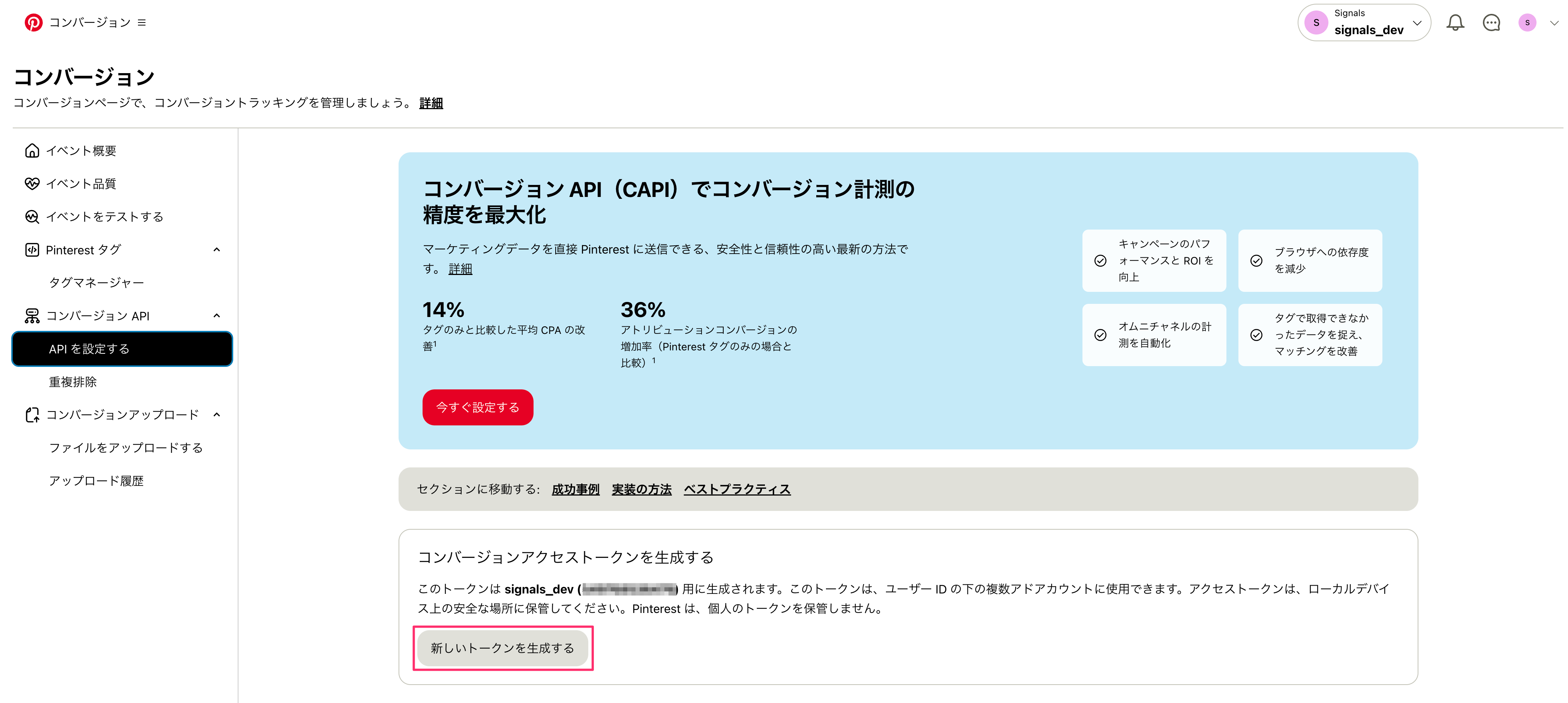Jump to the 成功事例 section
Image resolution: width=1568 pixels, height=703 pixels.
click(575, 489)
